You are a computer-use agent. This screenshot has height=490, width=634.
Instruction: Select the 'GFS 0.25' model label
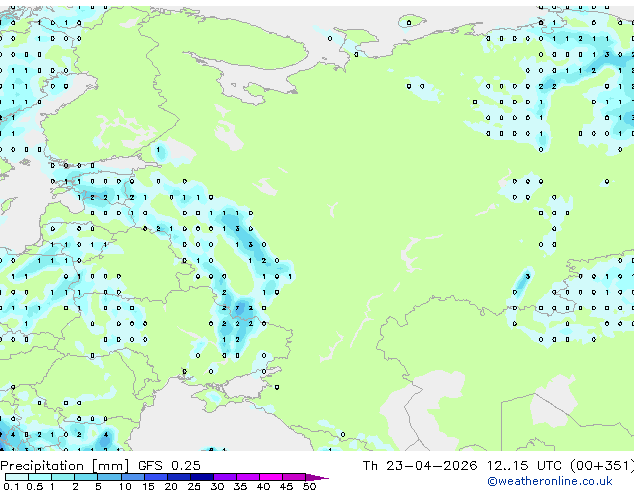(x=169, y=466)
